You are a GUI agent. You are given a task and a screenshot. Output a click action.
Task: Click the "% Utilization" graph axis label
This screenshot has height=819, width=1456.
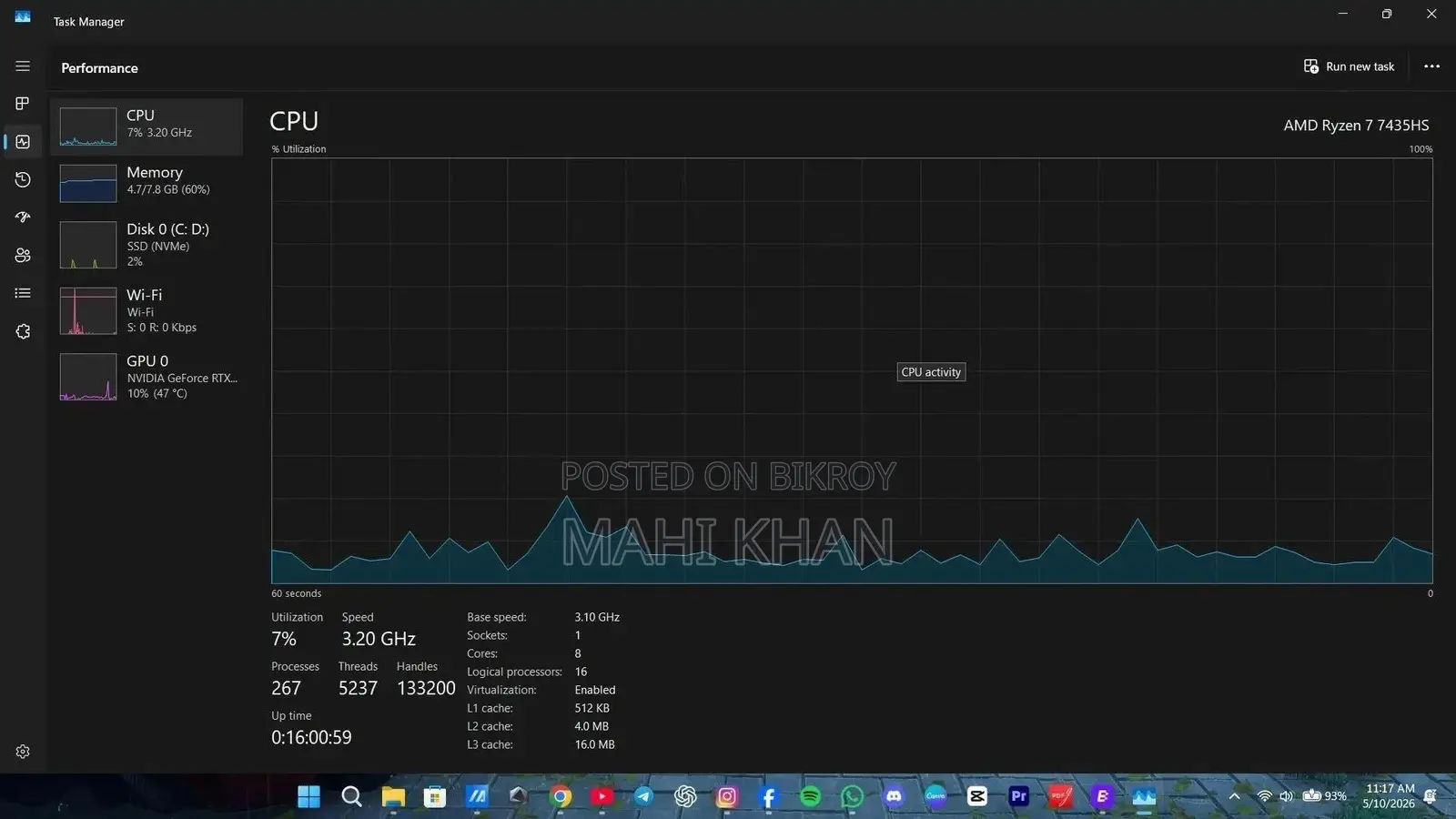(298, 149)
